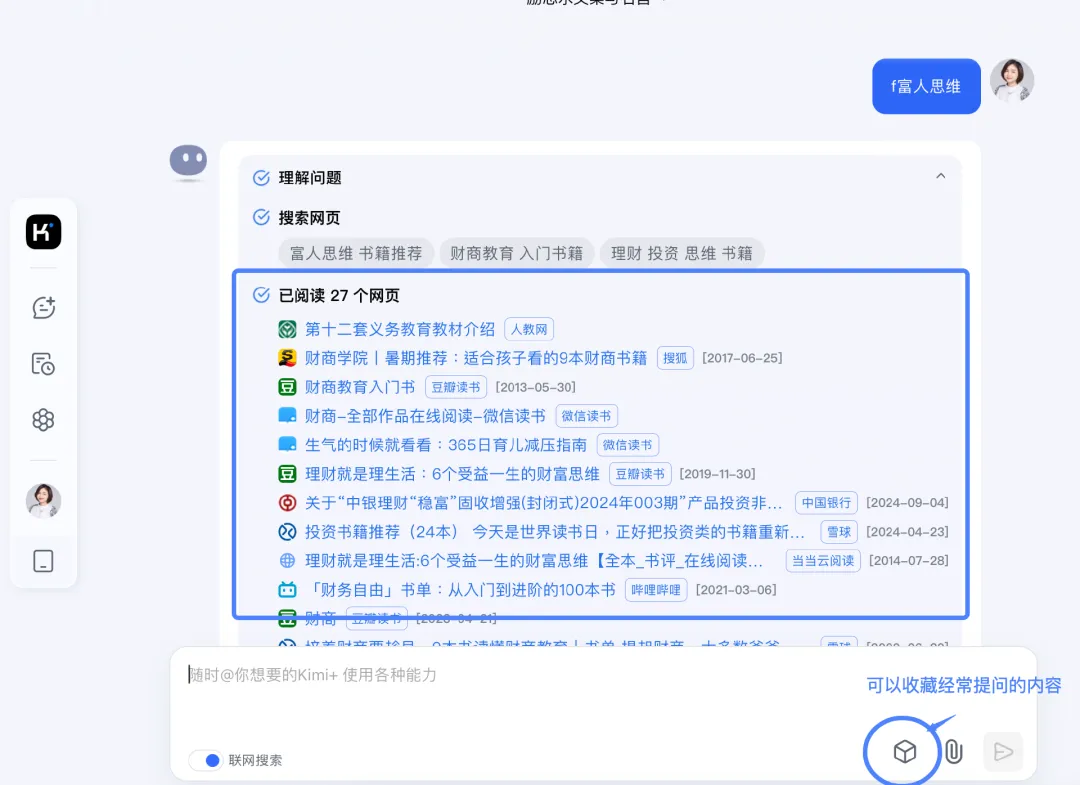1080x785 pixels.
Task: Attach a file with the paperclip icon
Action: [952, 751]
